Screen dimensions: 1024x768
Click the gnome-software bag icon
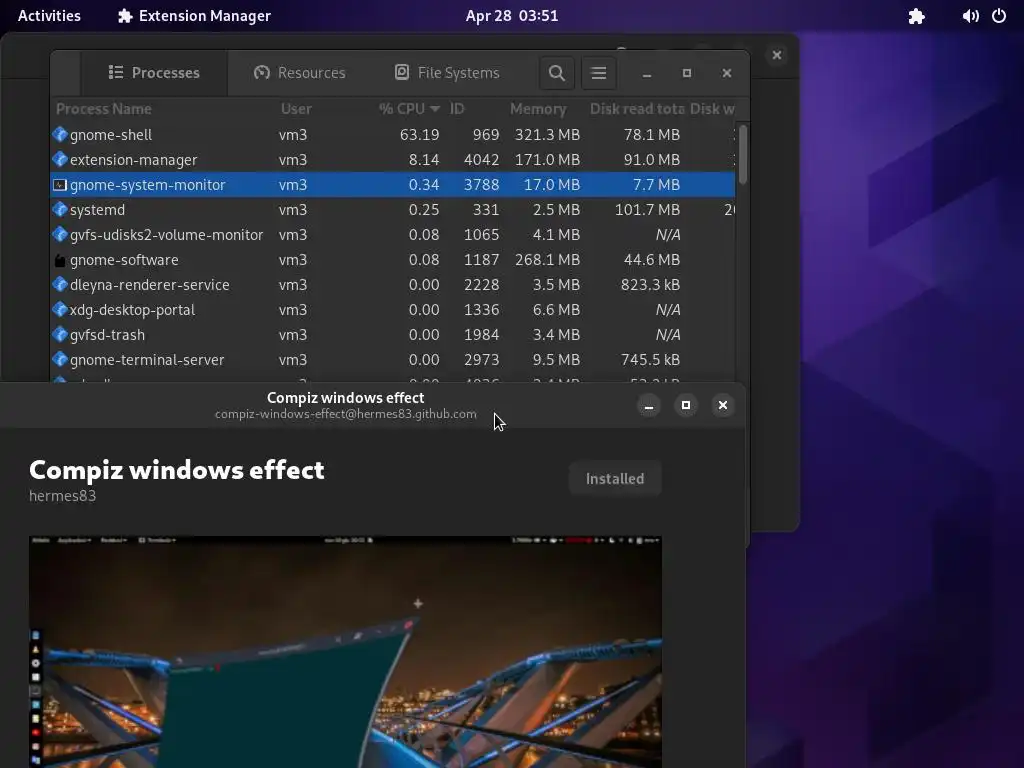(x=59, y=260)
